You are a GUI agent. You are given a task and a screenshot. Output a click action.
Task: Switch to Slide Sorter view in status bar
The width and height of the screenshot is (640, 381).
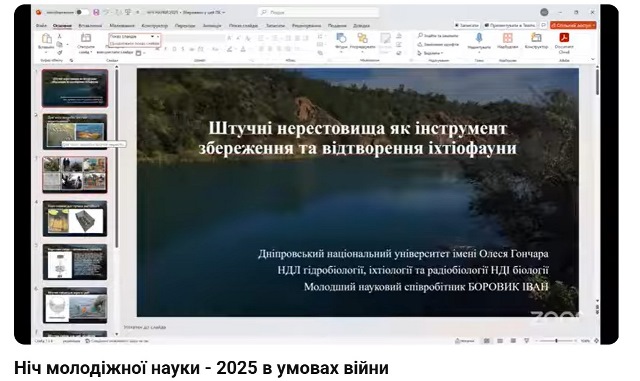pos(500,341)
